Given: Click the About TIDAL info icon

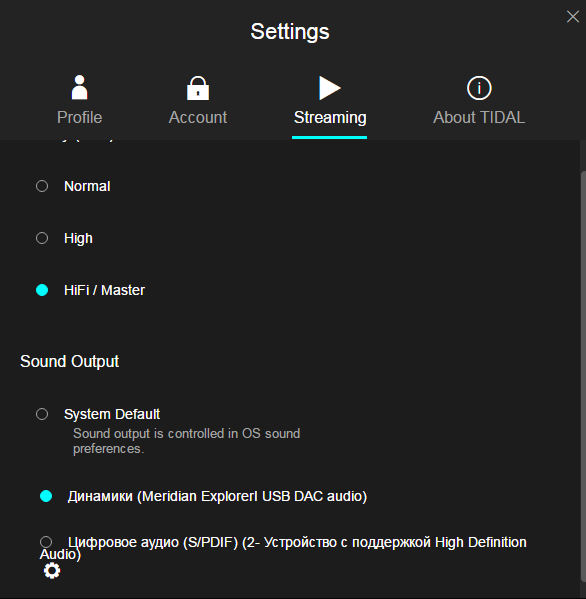Looking at the screenshot, I should click(479, 88).
